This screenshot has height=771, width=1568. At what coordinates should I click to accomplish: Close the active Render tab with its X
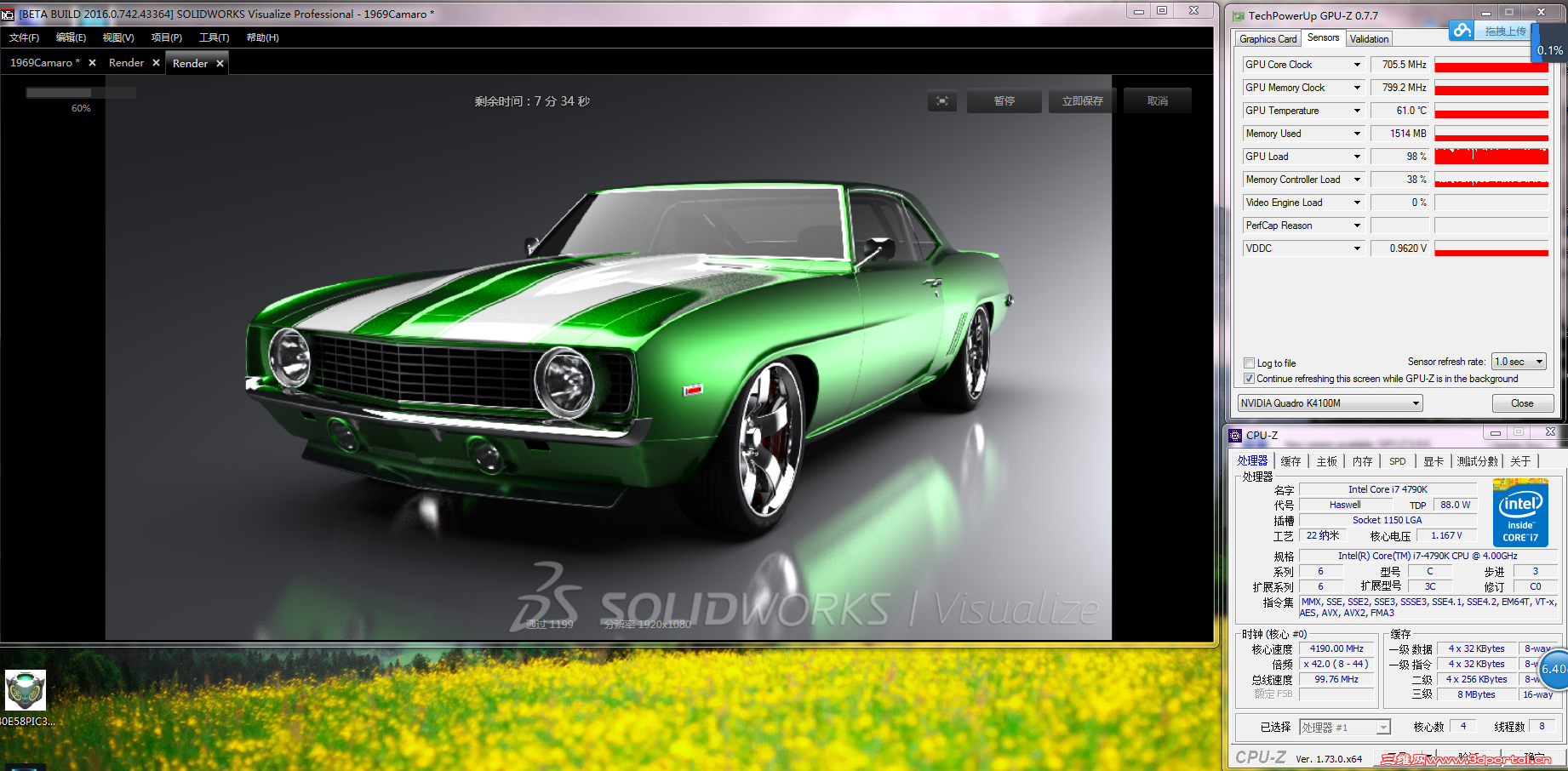(220, 64)
